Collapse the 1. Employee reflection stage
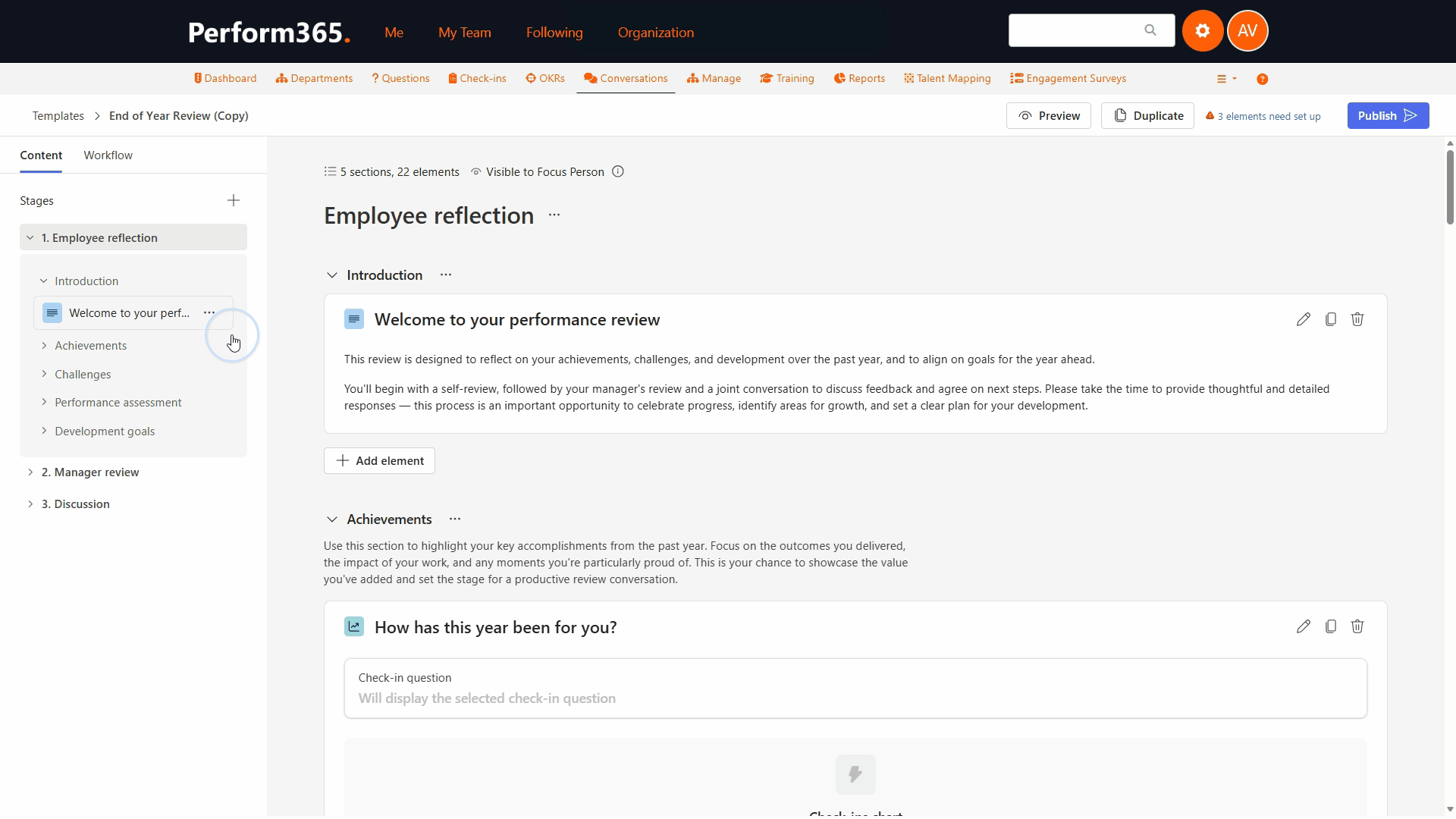Image resolution: width=1456 pixels, height=819 pixels. [30, 237]
